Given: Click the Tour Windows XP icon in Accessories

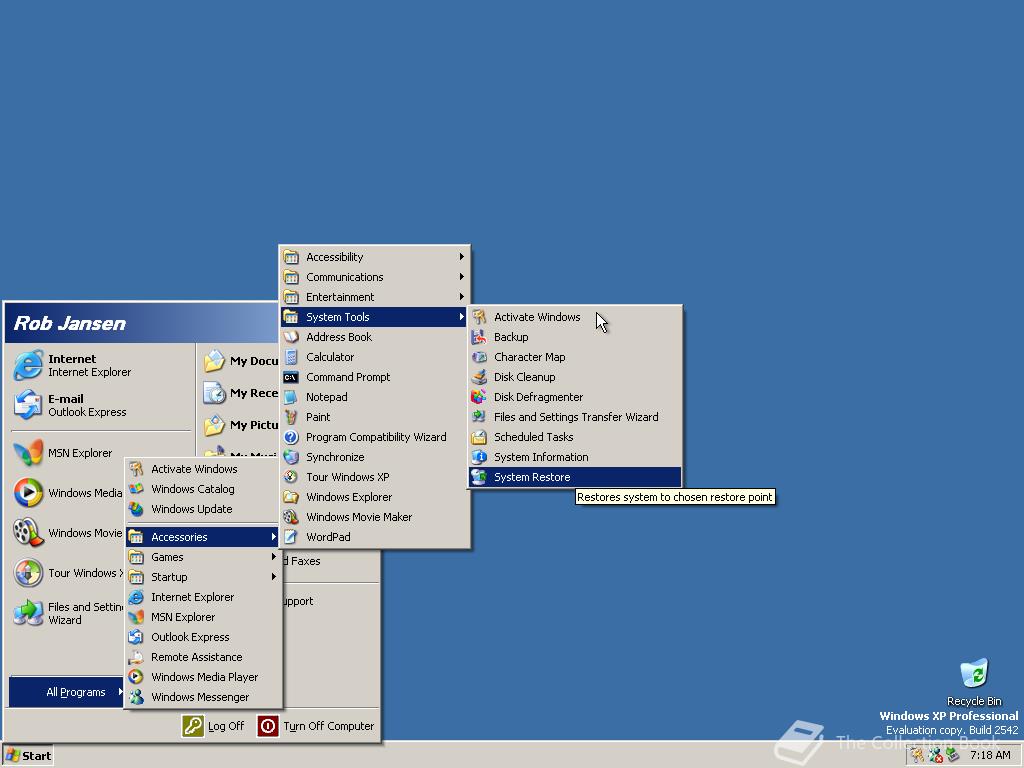Looking at the screenshot, I should pyautogui.click(x=291, y=477).
